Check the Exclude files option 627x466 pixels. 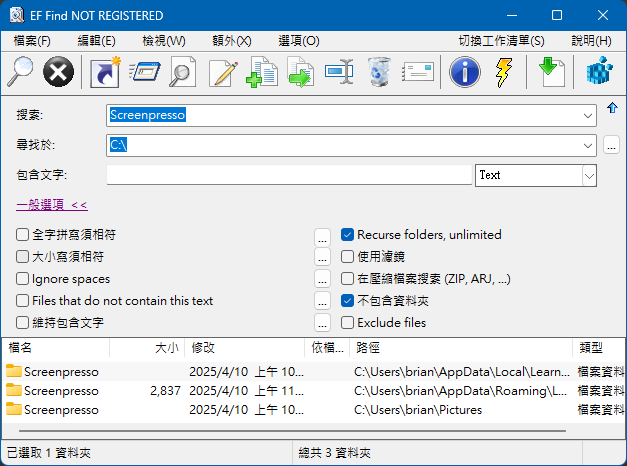pos(348,323)
